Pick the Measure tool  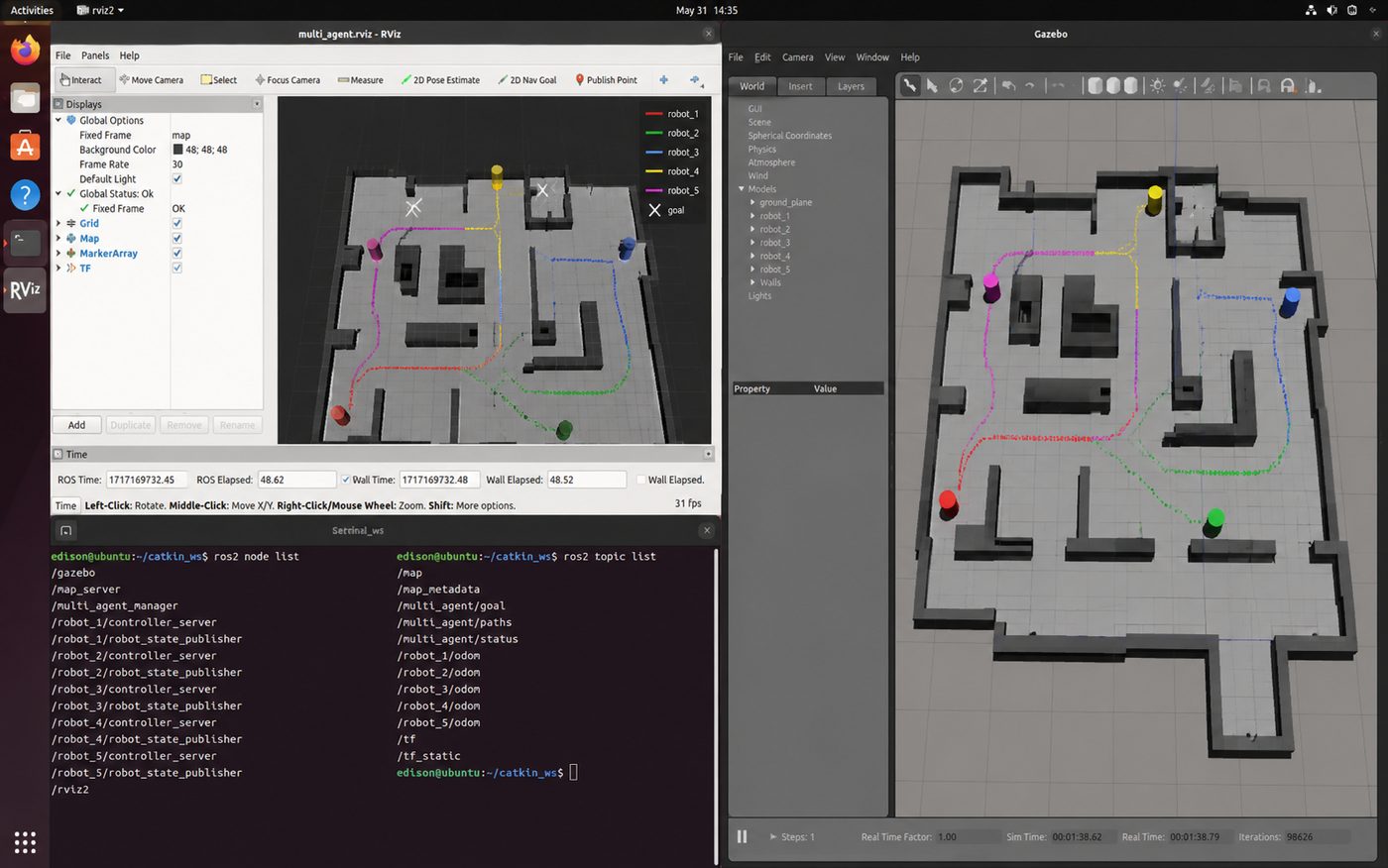click(x=360, y=80)
